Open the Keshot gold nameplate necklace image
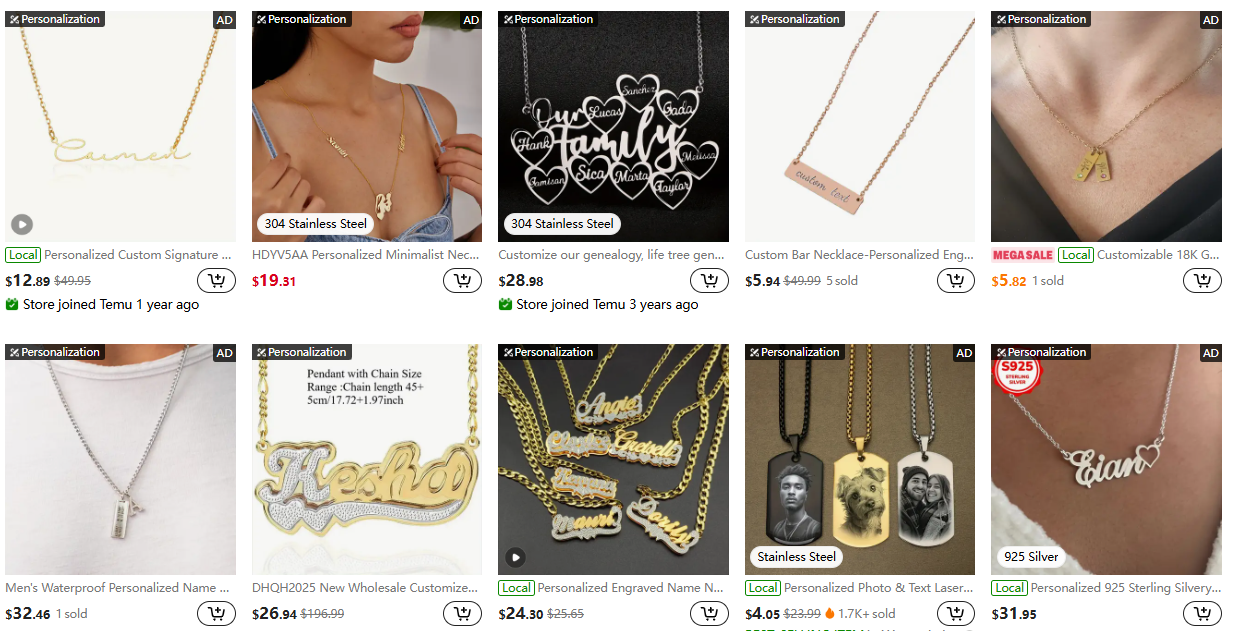 367,459
